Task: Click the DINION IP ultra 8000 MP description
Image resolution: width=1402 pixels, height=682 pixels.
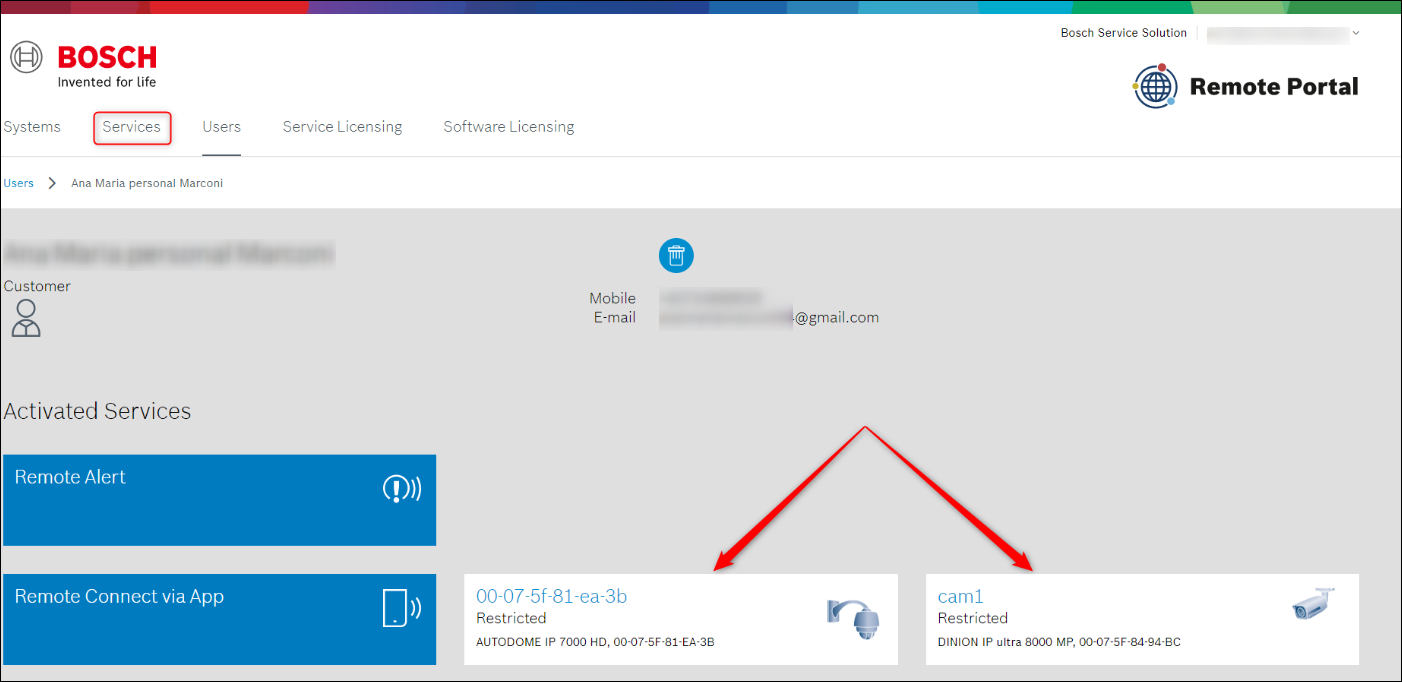Action: pyautogui.click(x=1059, y=642)
